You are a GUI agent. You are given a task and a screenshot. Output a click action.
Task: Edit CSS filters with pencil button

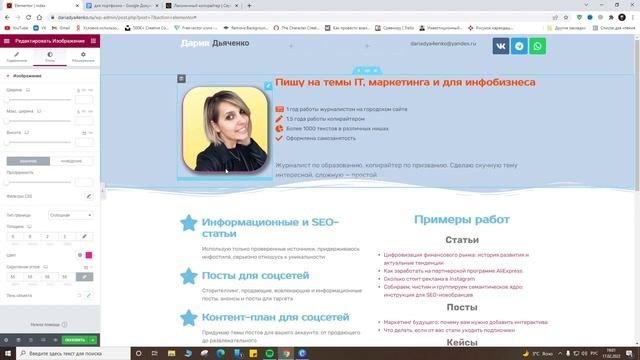(x=89, y=196)
